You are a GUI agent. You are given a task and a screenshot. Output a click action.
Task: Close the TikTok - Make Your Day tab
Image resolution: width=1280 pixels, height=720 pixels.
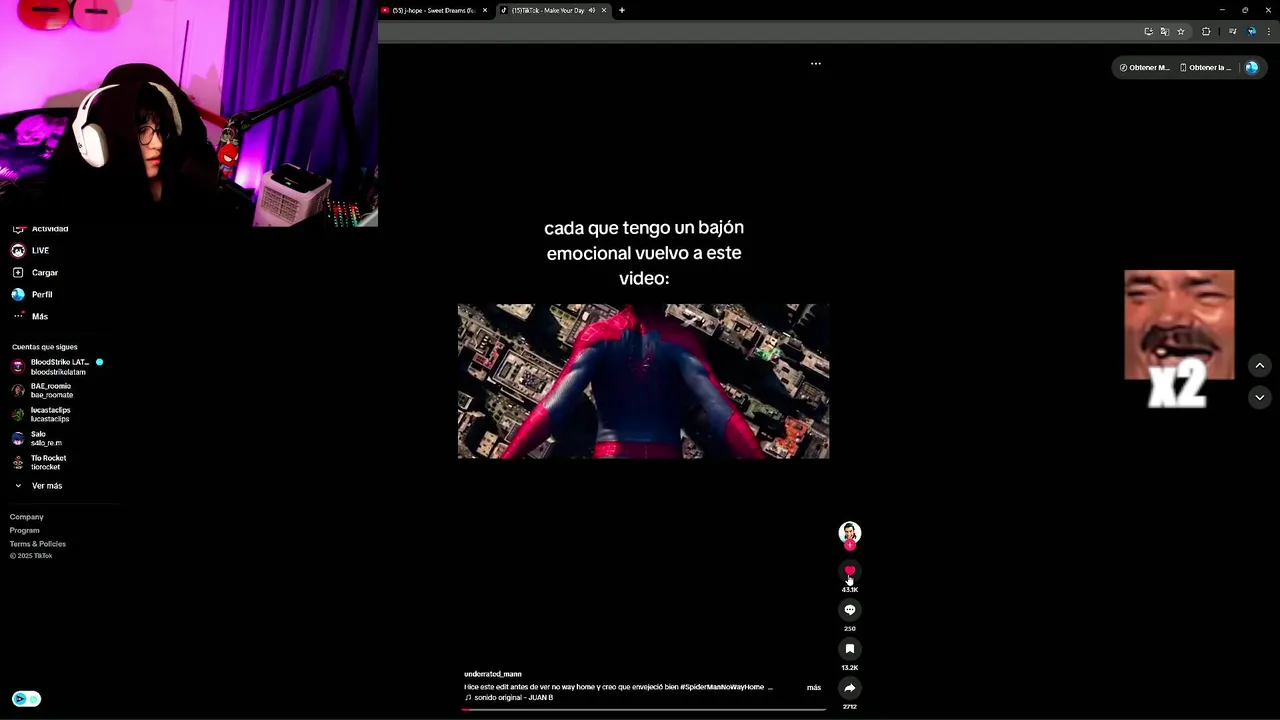coord(604,10)
